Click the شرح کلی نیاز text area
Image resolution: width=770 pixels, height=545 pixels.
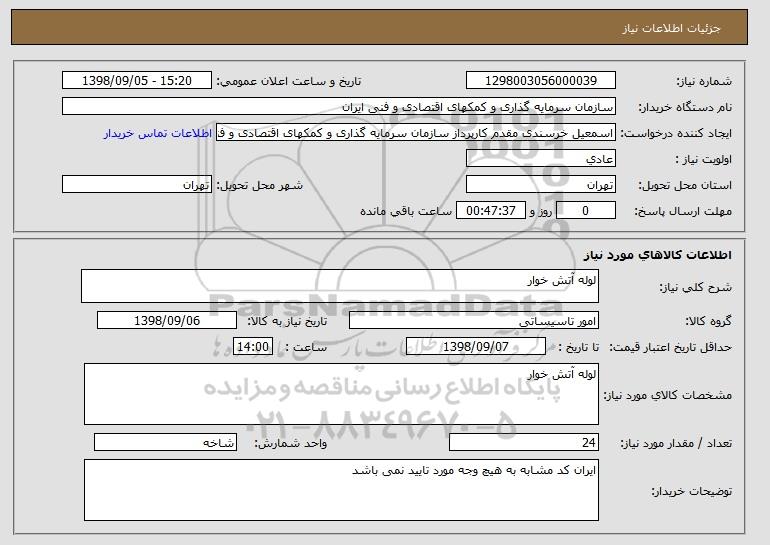(x=340, y=286)
